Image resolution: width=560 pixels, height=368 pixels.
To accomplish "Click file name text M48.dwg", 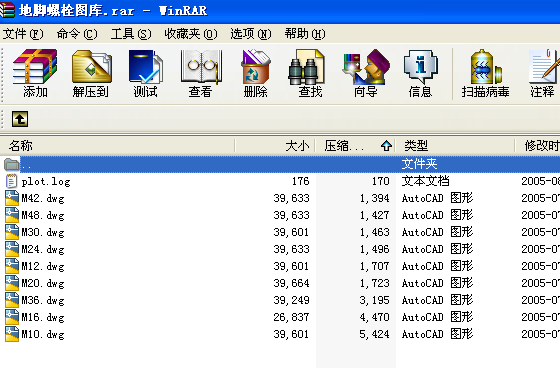I will (43, 215).
